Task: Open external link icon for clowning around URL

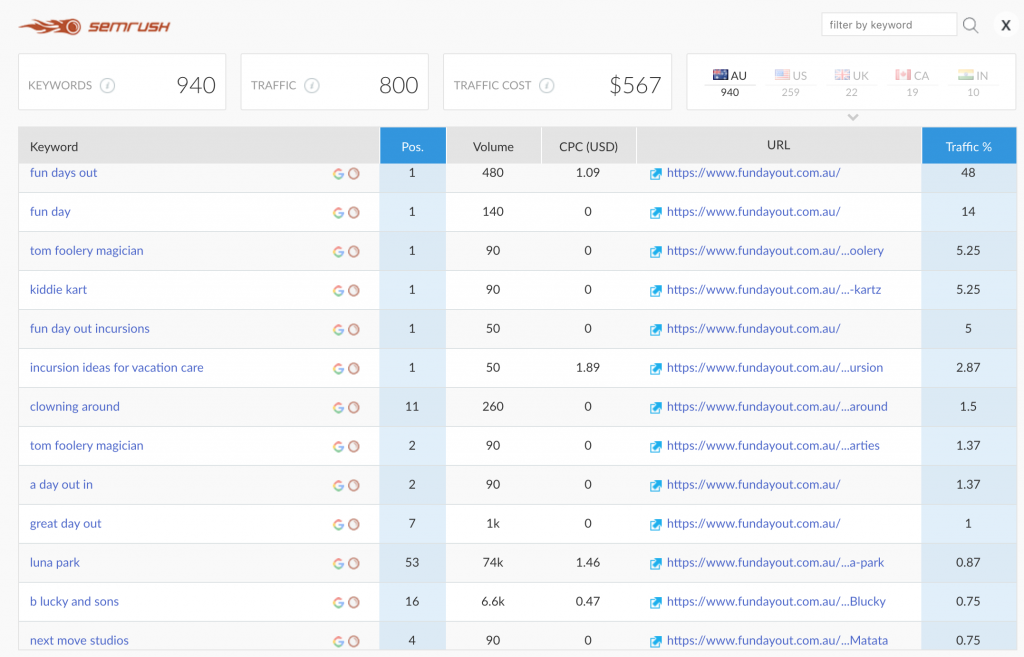Action: 656,408
